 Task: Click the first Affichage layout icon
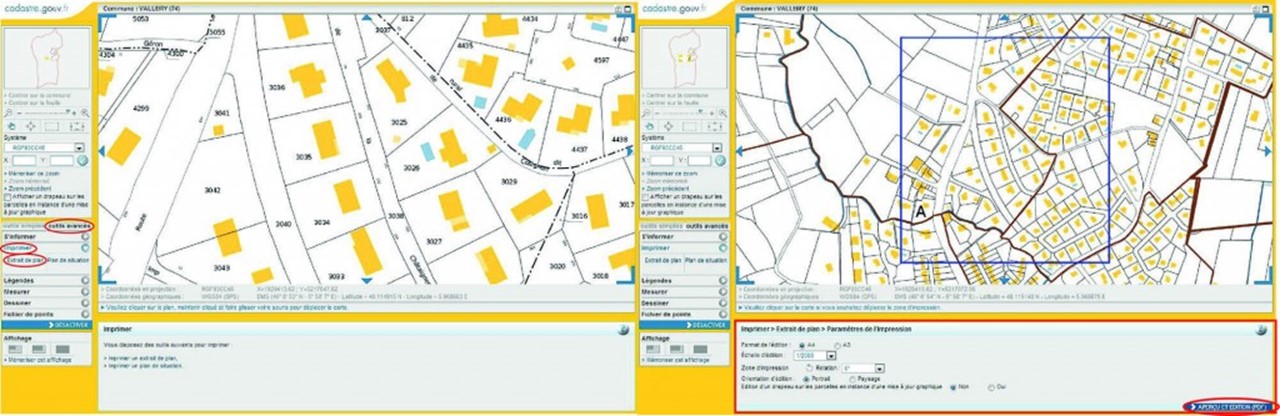pos(15,349)
